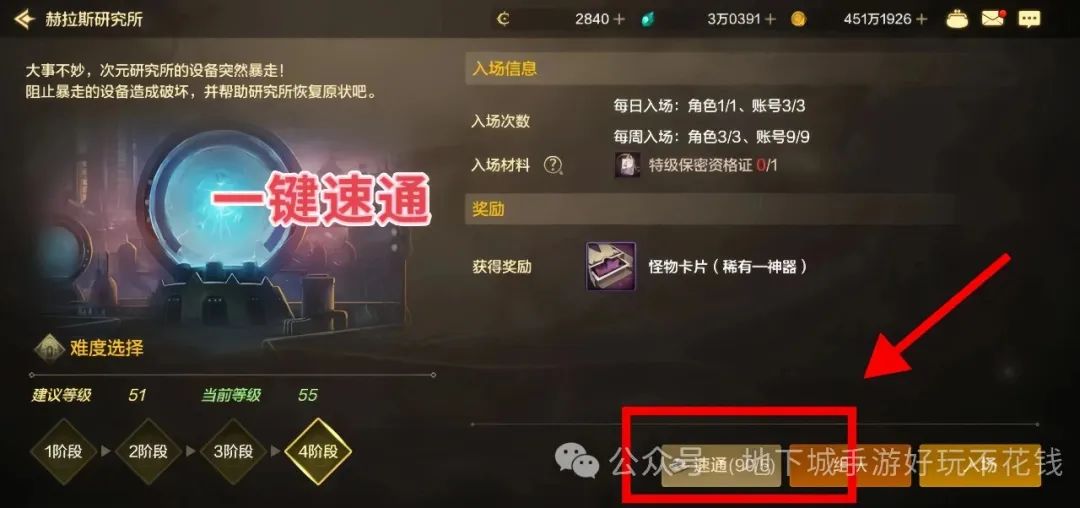Tap the 特级保密资格证 material icon
The image size is (1080, 508).
[x=627, y=165]
